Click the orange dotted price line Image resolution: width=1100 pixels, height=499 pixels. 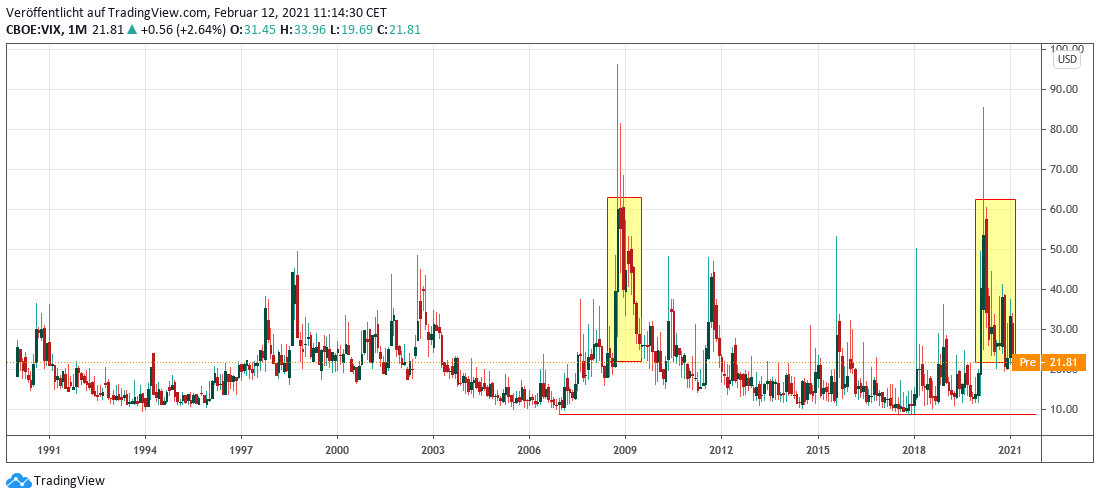click(x=300, y=362)
